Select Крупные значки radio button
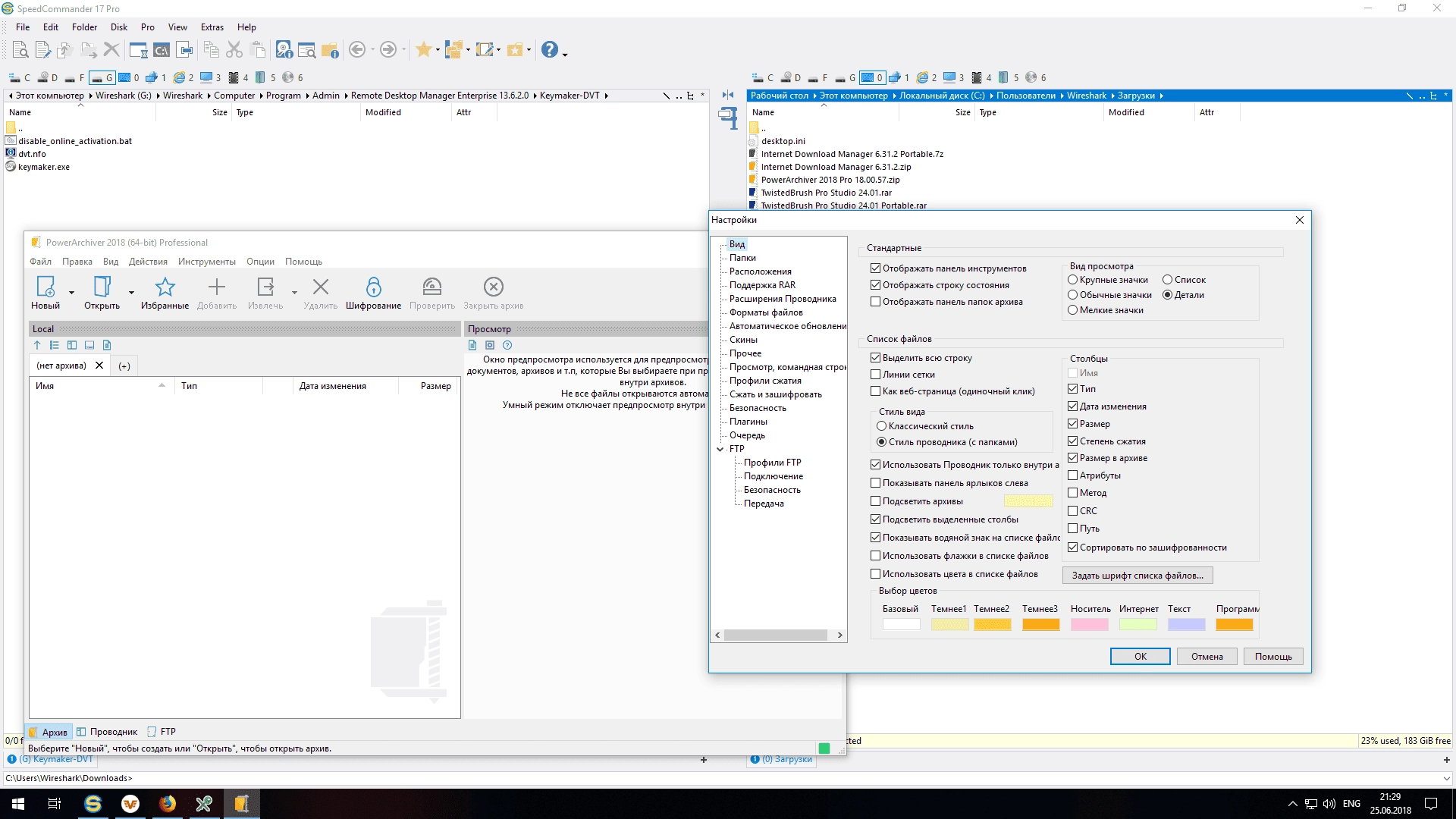This screenshot has width=1456, height=819. (x=1072, y=280)
